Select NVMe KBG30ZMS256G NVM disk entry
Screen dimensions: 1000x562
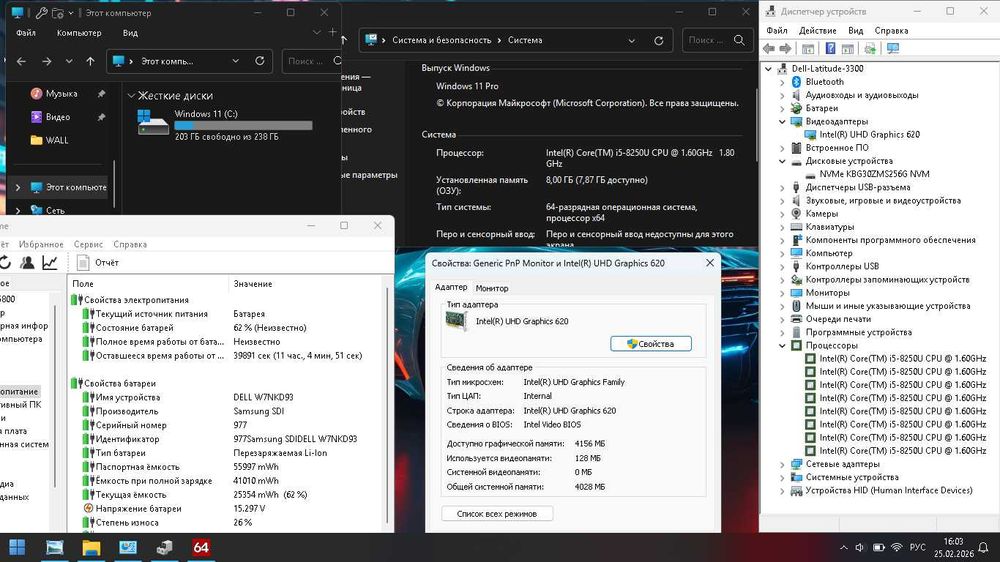point(874,174)
